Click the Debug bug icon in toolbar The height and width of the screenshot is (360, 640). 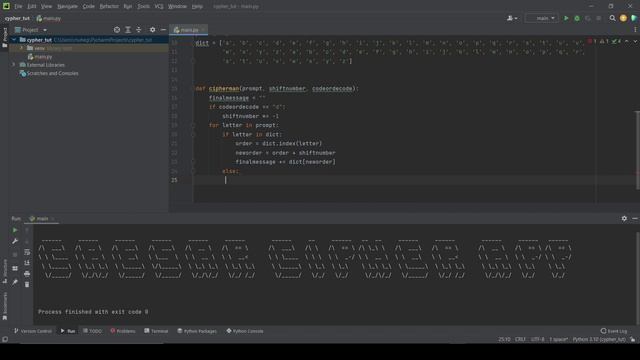click(x=577, y=18)
